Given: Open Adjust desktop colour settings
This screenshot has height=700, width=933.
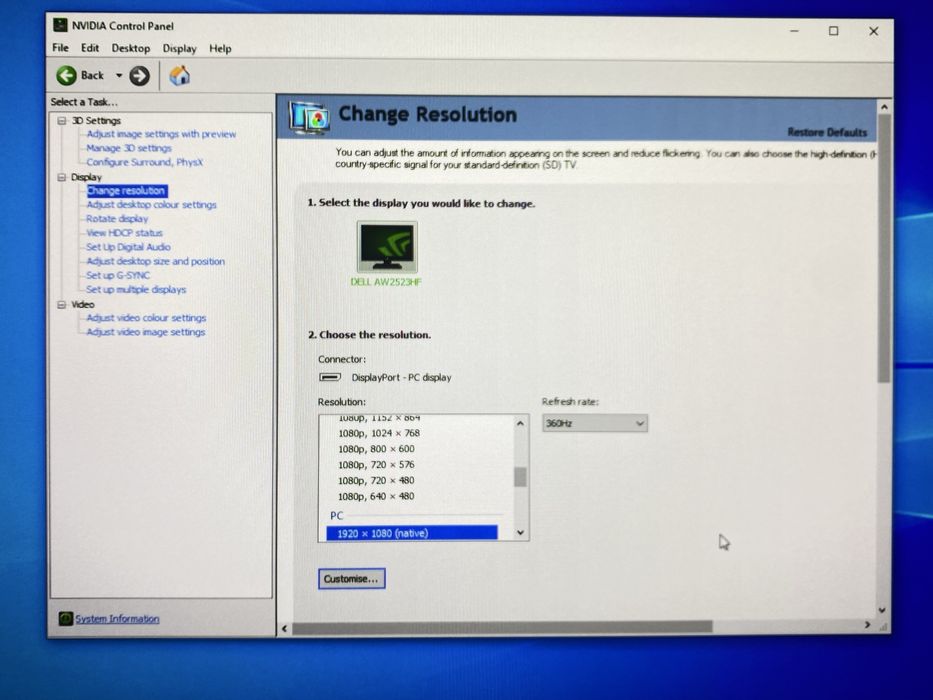Looking at the screenshot, I should [151, 205].
